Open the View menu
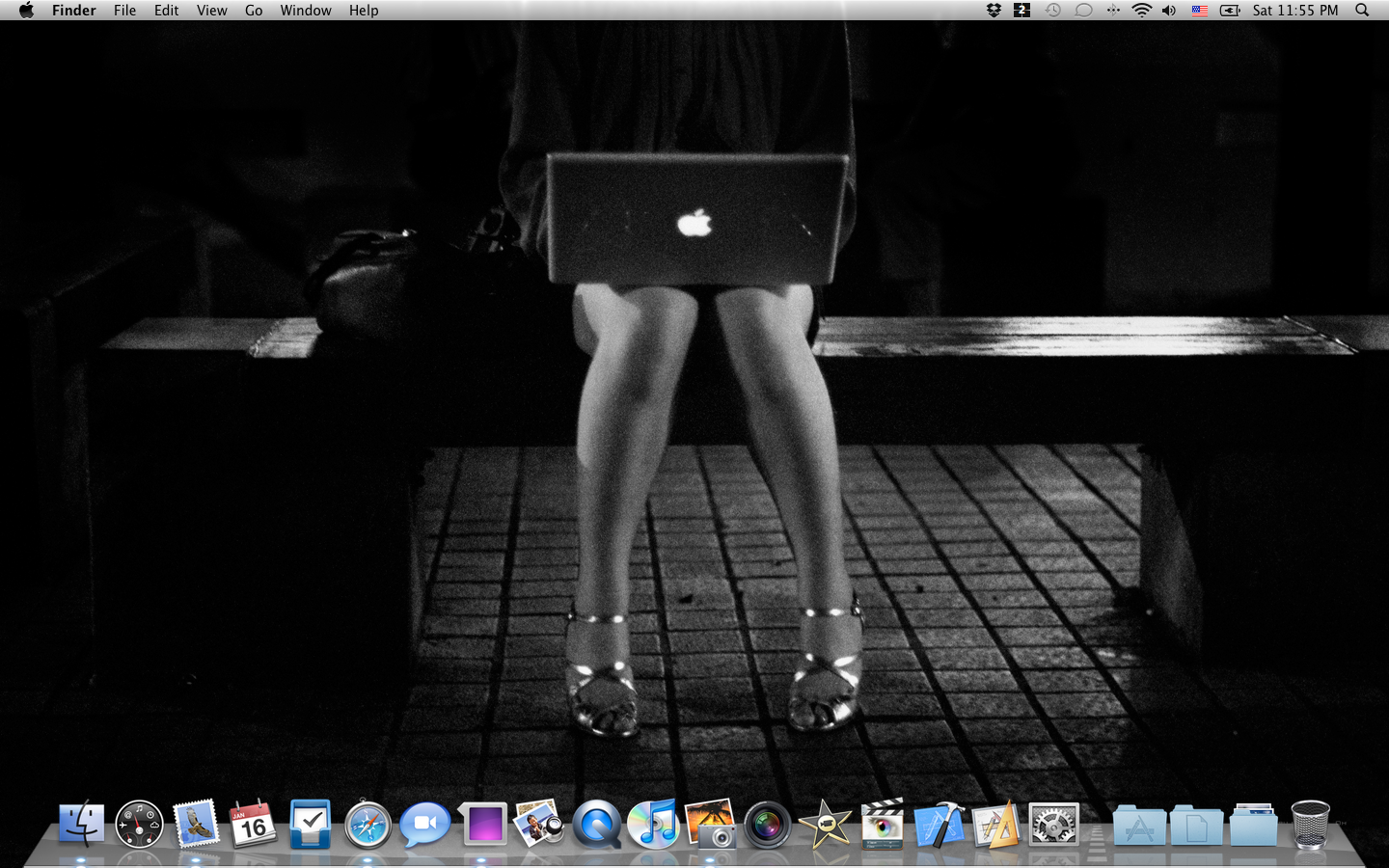Screen dimensions: 1389x868 [x=211, y=10]
